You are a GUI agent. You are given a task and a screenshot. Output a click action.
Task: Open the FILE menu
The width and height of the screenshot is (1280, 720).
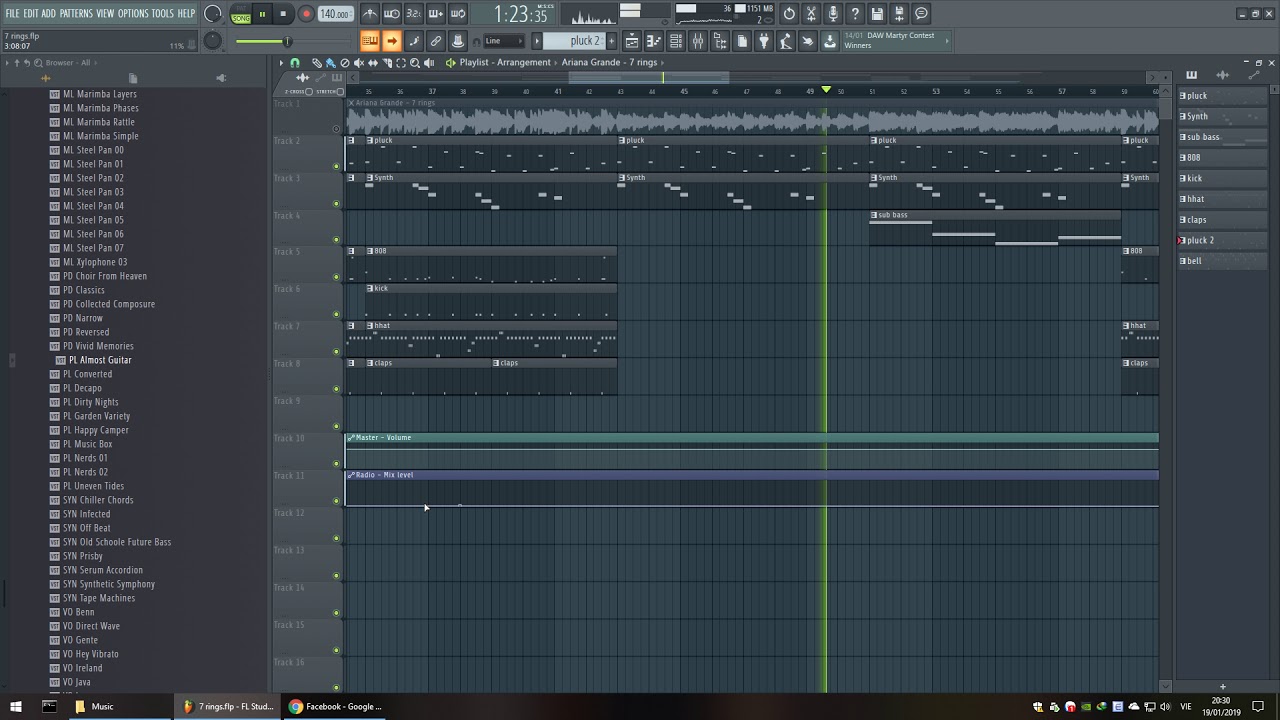click(x=13, y=14)
